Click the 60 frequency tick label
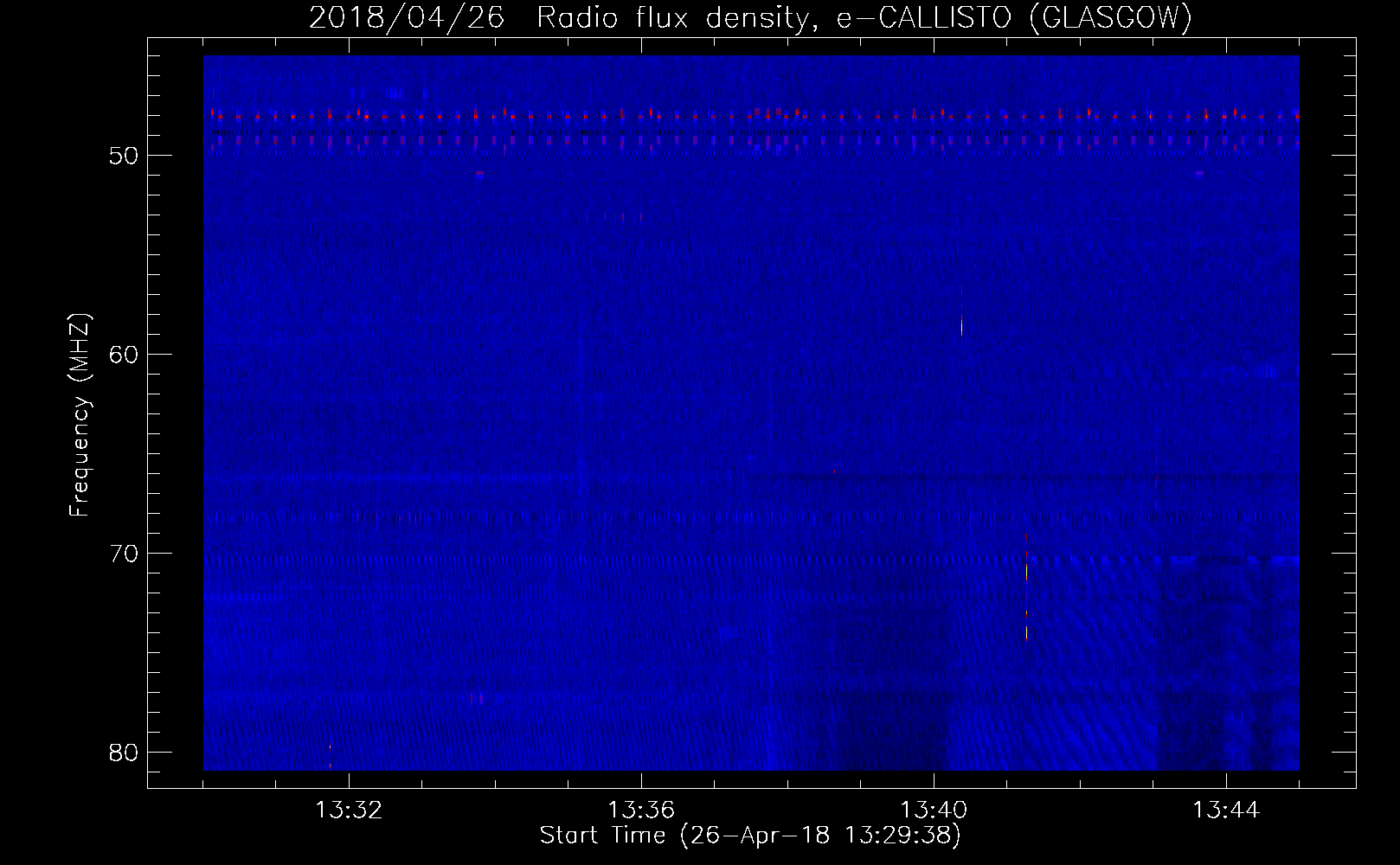The image size is (1400, 865). [125, 355]
